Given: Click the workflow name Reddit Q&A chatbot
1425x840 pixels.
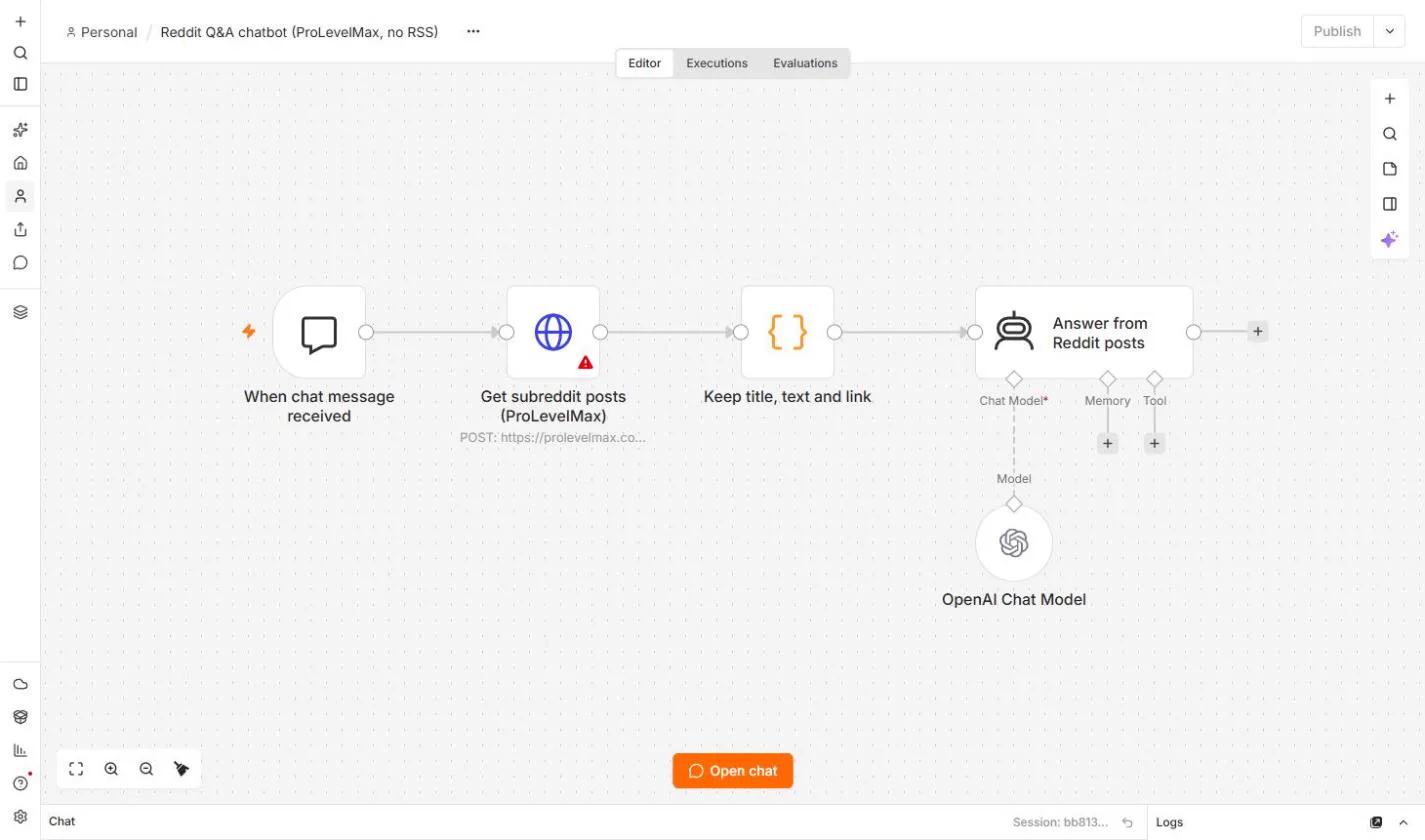Looking at the screenshot, I should point(299,32).
